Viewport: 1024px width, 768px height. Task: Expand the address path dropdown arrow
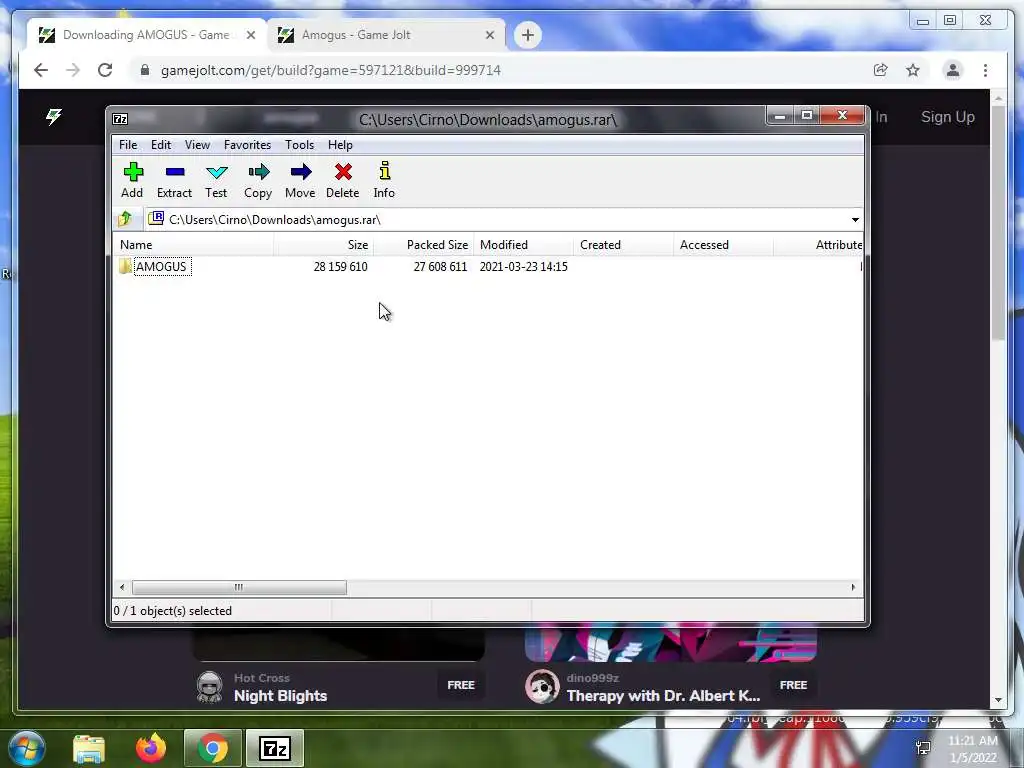click(x=855, y=219)
